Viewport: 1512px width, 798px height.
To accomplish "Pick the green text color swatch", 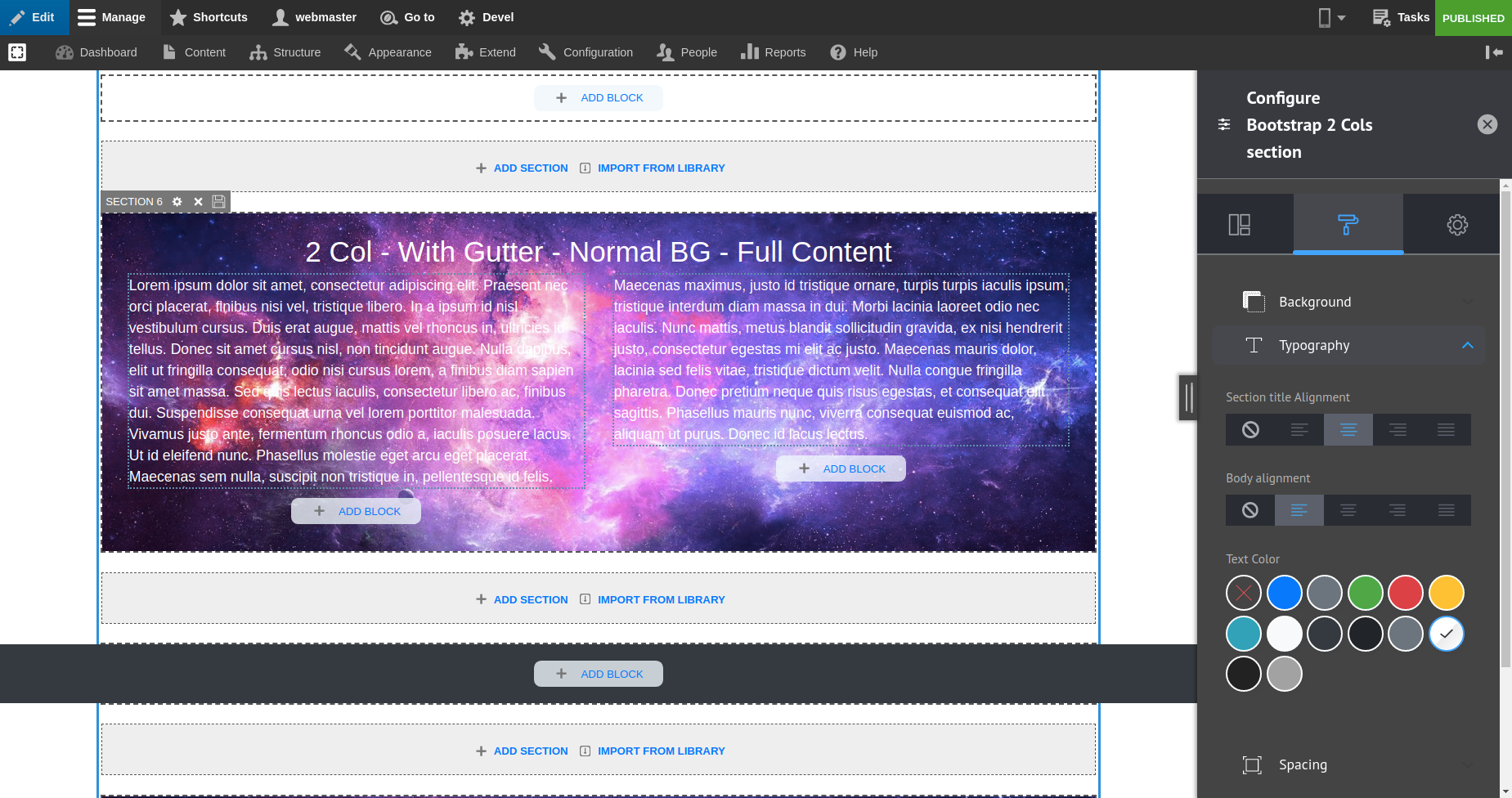I will click(x=1365, y=592).
